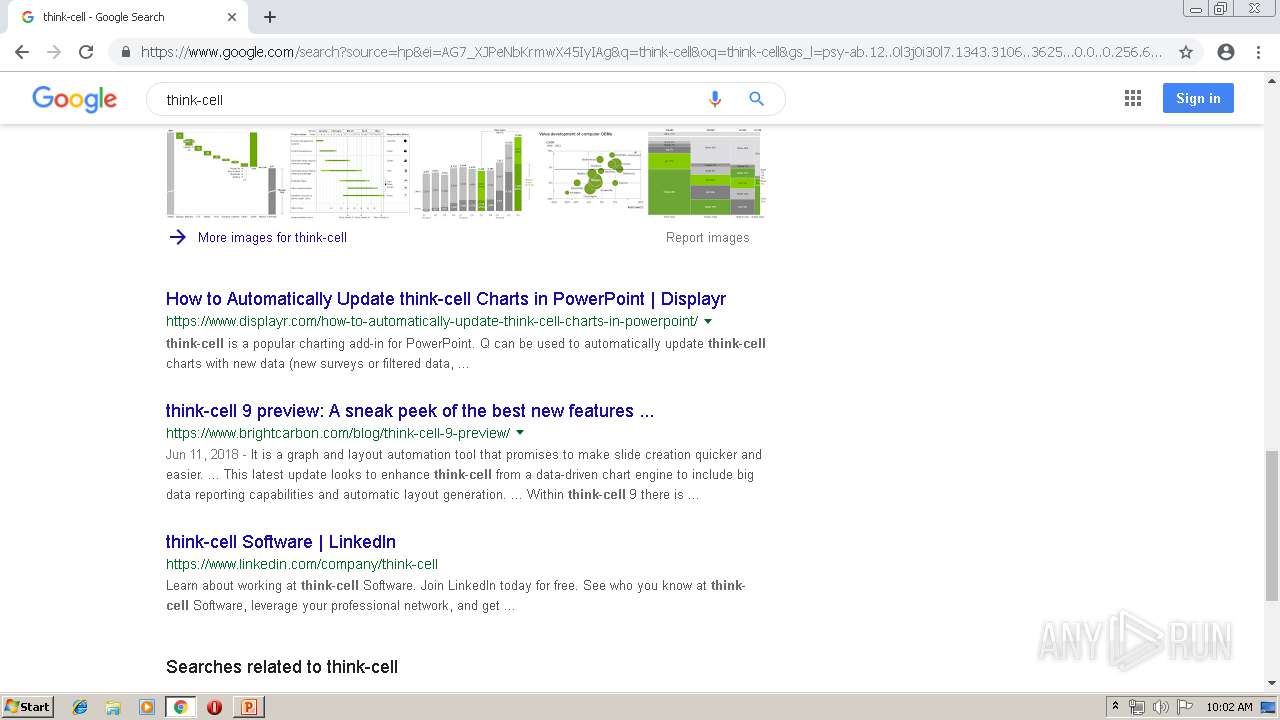The height and width of the screenshot is (720, 1280).
Task: View site security lock info
Action: coord(125,52)
